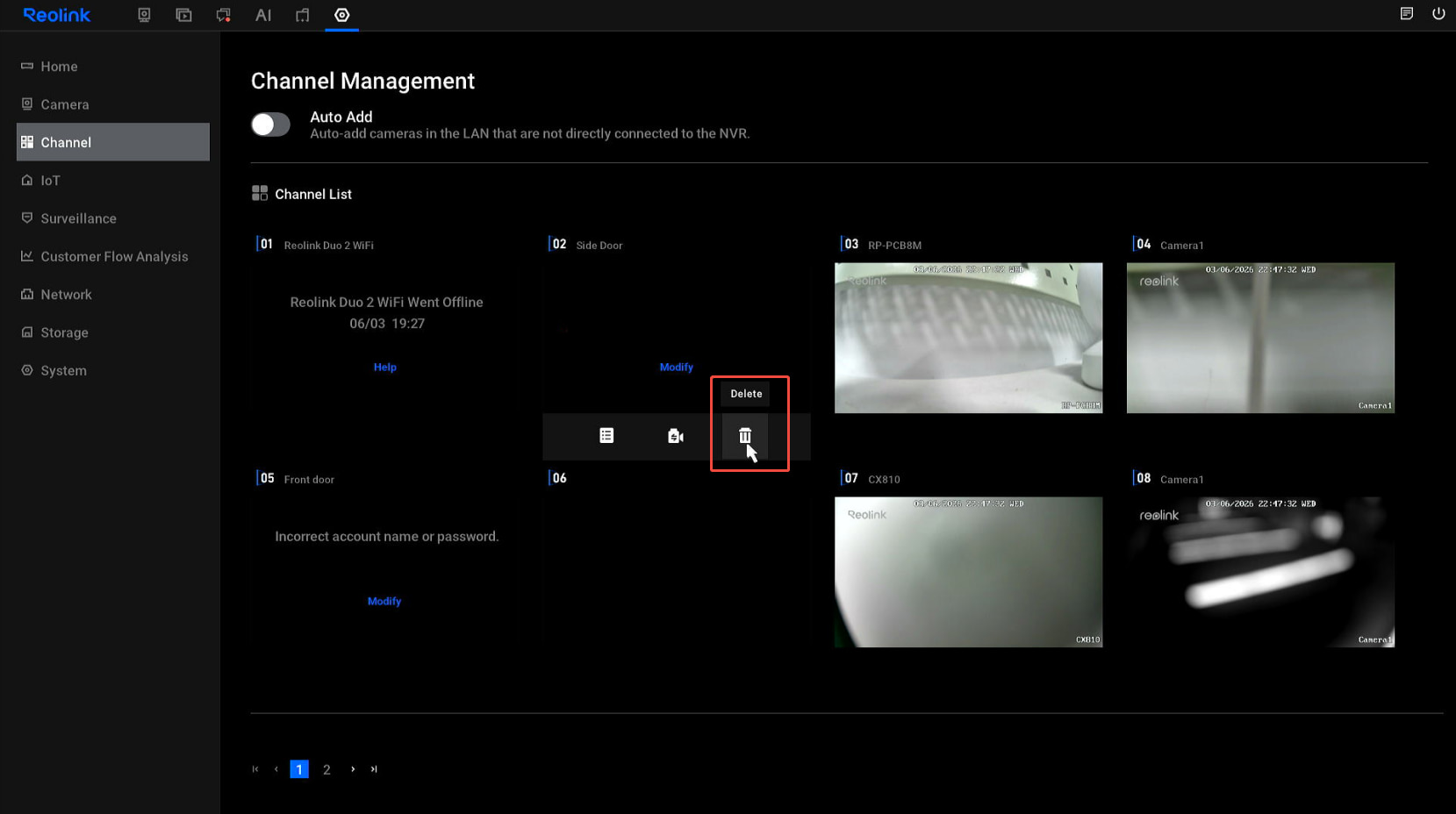1456x814 pixels.
Task: Click the Channel List grid icon
Action: tap(260, 193)
